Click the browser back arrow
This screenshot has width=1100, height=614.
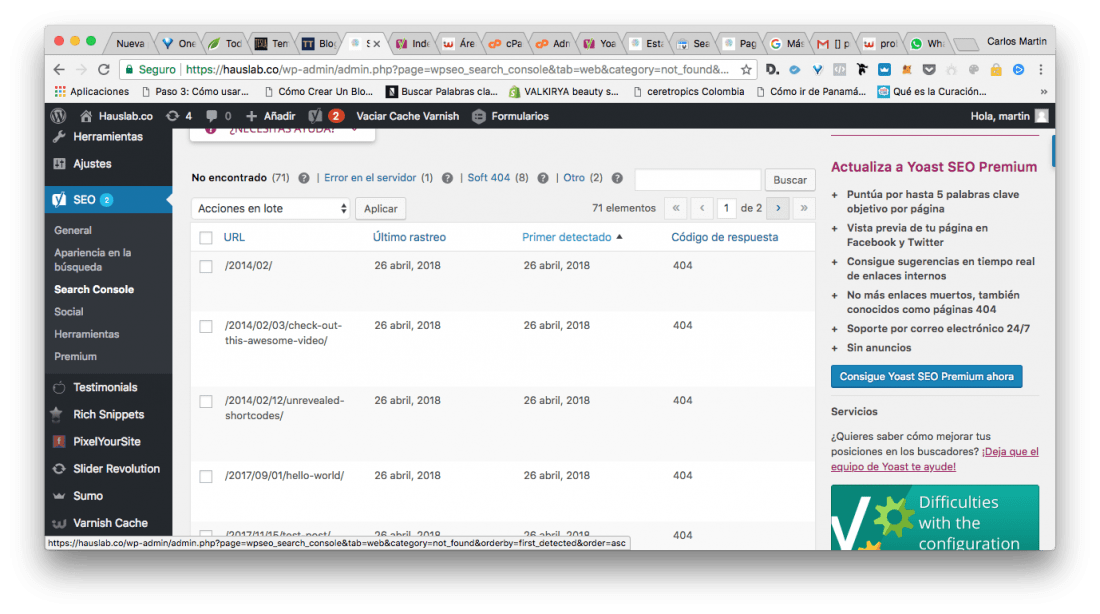tap(59, 69)
